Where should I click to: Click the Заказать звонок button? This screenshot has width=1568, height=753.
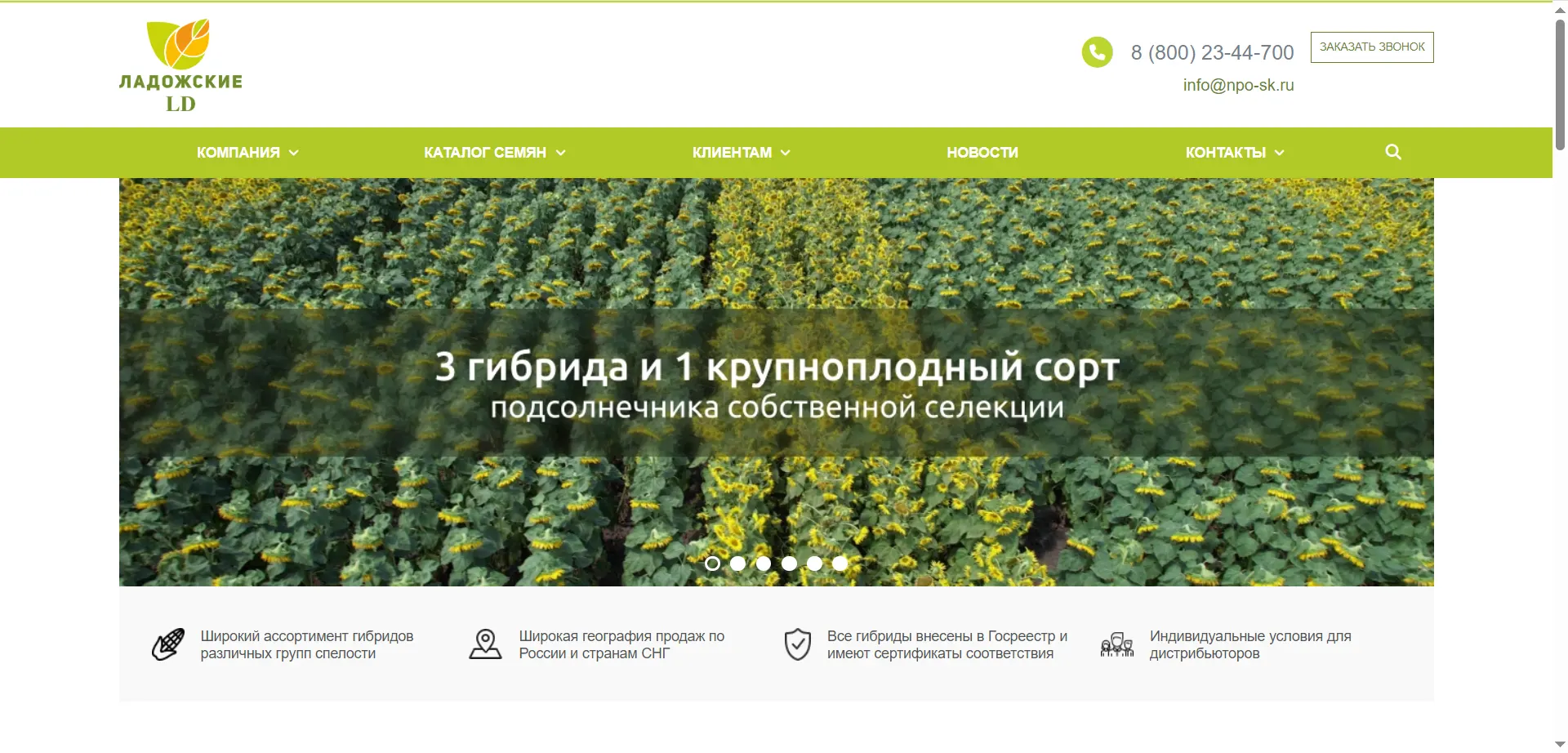click(x=1372, y=47)
